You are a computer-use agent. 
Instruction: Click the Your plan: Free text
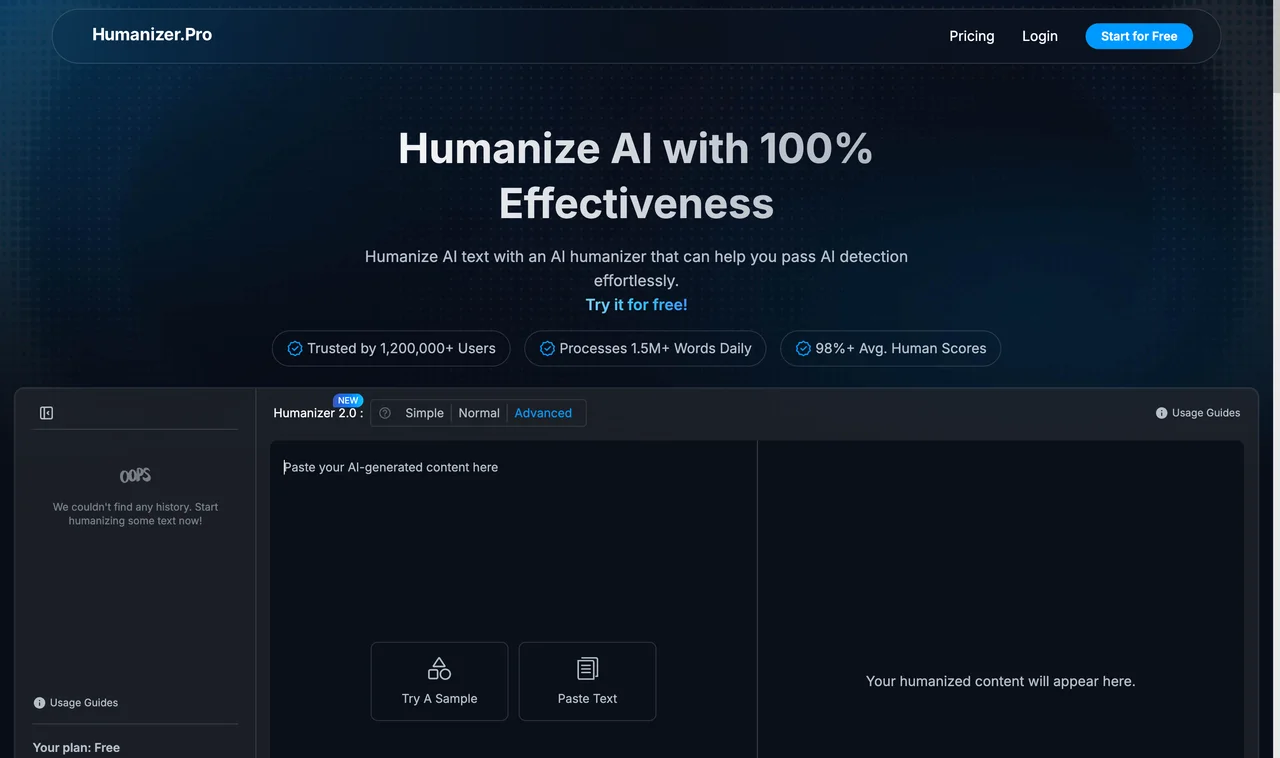[76, 748]
